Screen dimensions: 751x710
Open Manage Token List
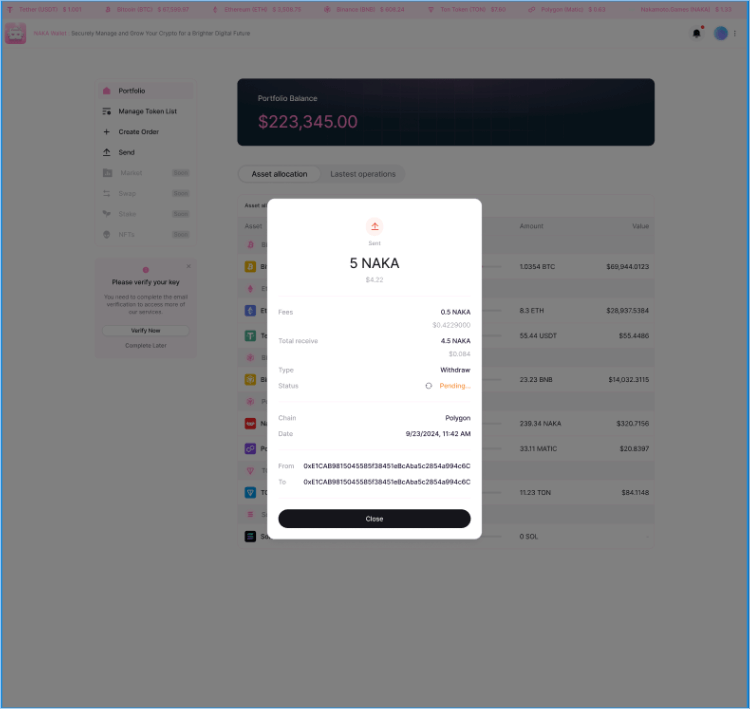pos(146,111)
